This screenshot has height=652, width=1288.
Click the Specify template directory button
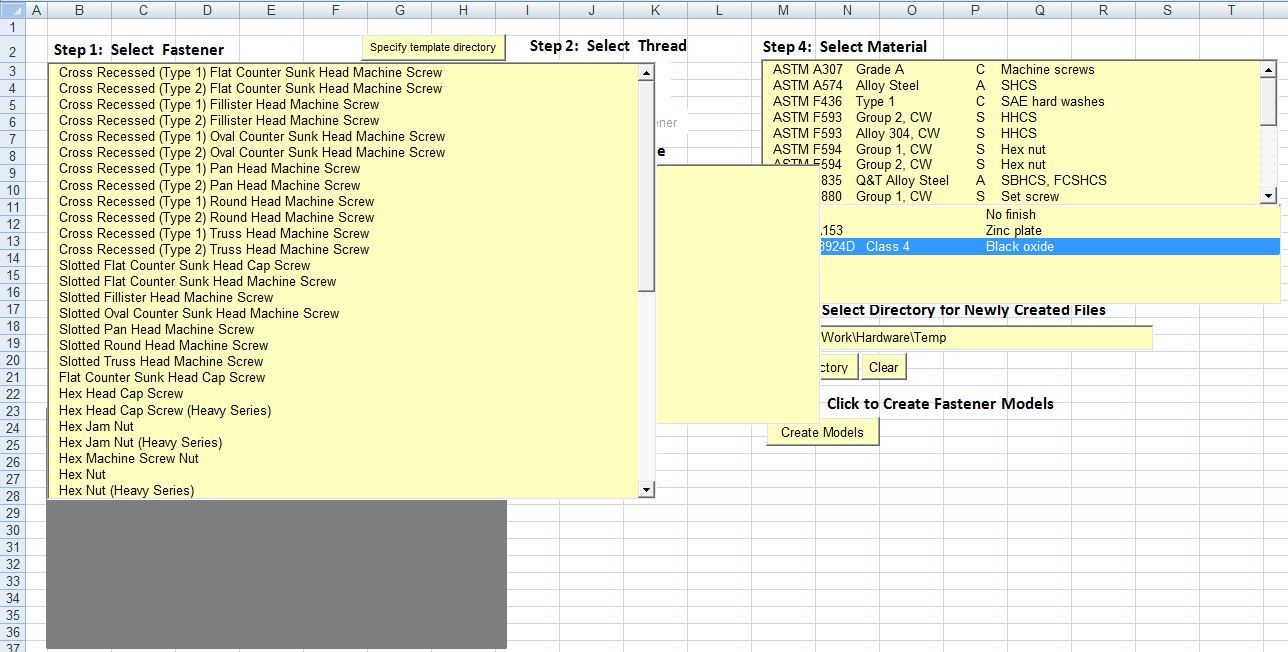pyautogui.click(x=432, y=47)
